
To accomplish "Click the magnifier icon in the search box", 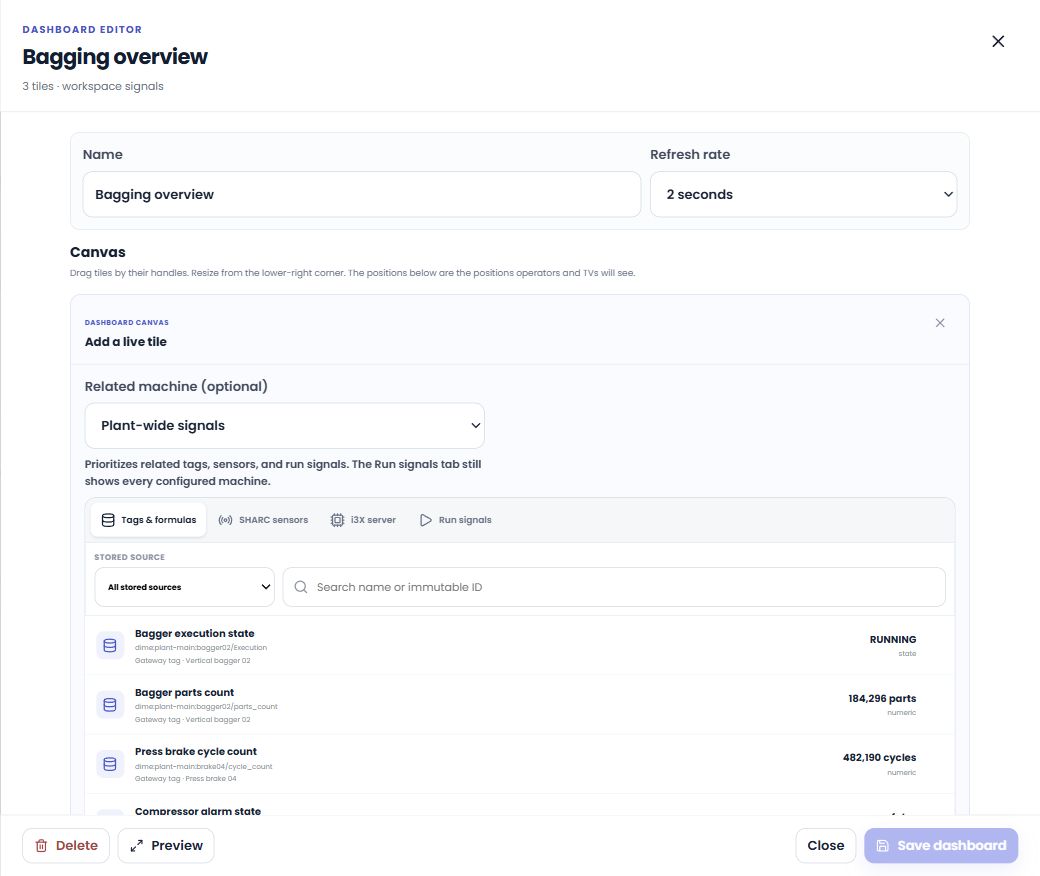I will pyautogui.click(x=300, y=587).
